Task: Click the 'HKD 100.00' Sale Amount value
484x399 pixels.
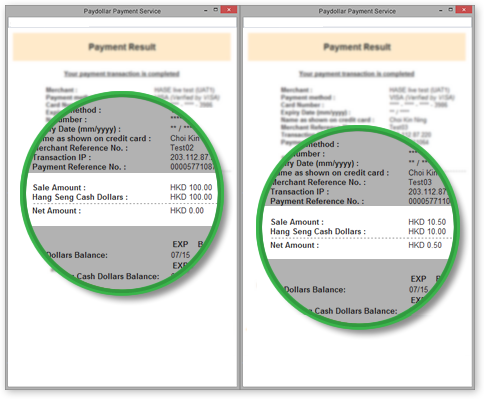Action: click(x=191, y=187)
